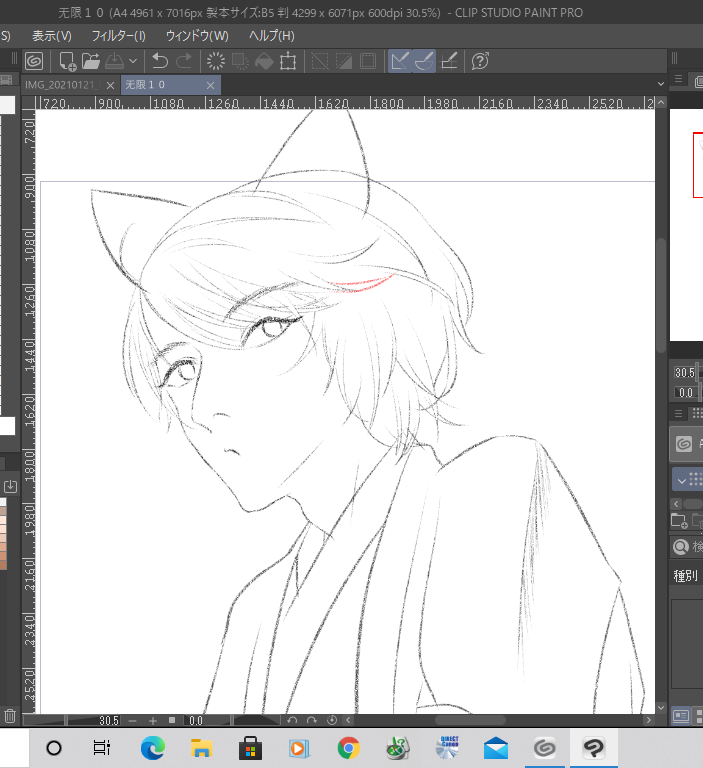Open Windows search circle on taskbar
The height and width of the screenshot is (768, 703).
[54, 748]
